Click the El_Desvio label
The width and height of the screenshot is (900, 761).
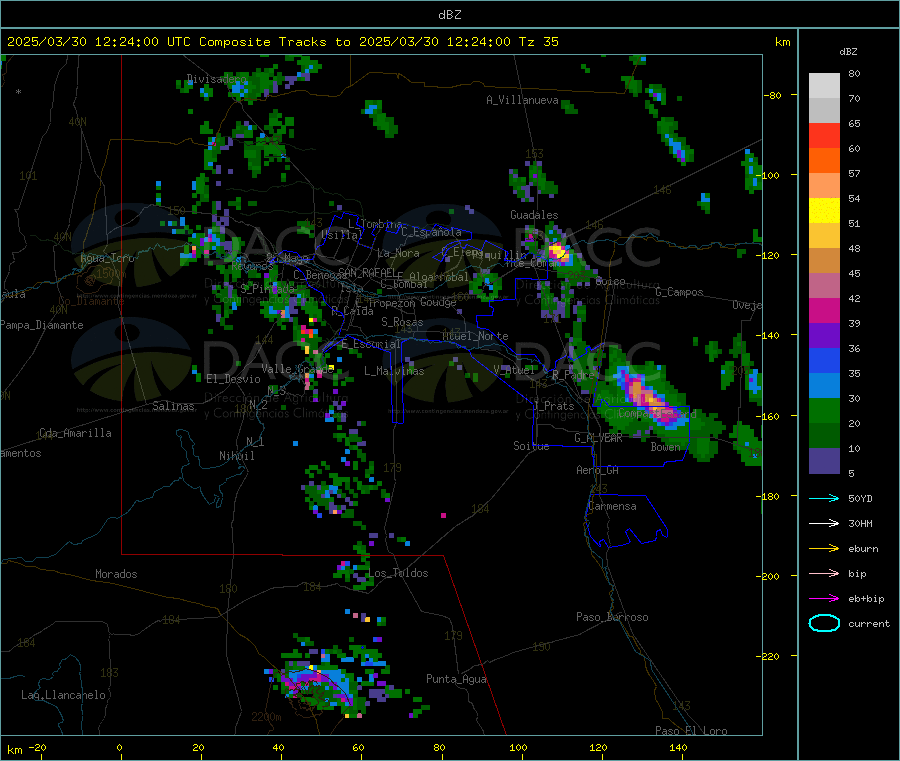[234, 379]
